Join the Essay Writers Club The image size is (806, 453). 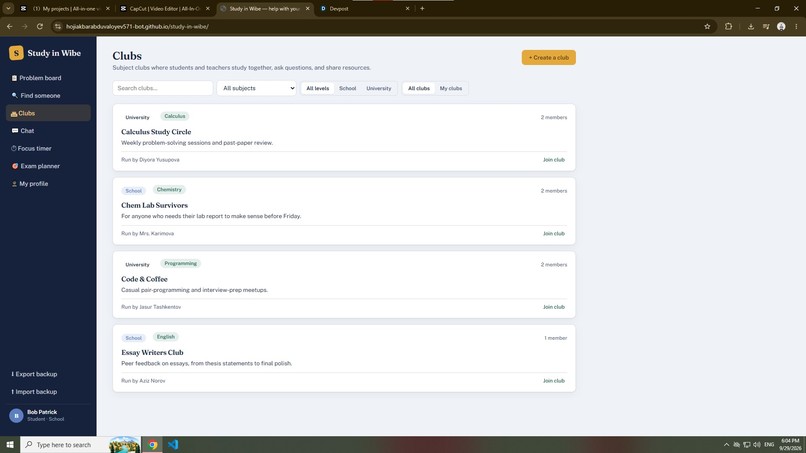554,381
